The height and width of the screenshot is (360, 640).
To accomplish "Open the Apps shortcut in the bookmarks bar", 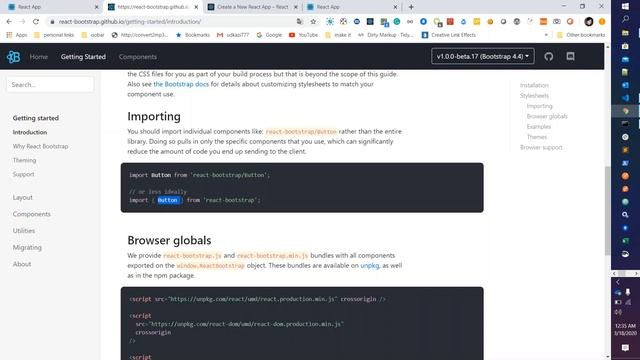I will click(17, 35).
